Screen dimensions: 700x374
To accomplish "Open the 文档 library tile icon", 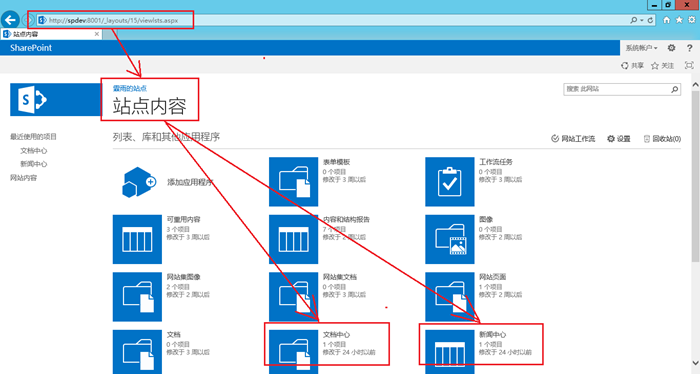I will click(137, 352).
